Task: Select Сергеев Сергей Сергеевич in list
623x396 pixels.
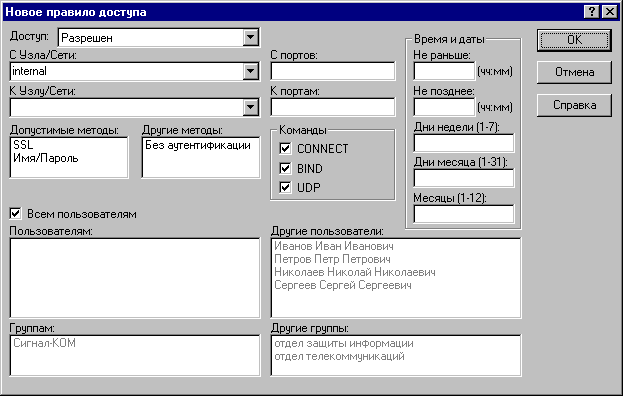Action: pos(343,285)
